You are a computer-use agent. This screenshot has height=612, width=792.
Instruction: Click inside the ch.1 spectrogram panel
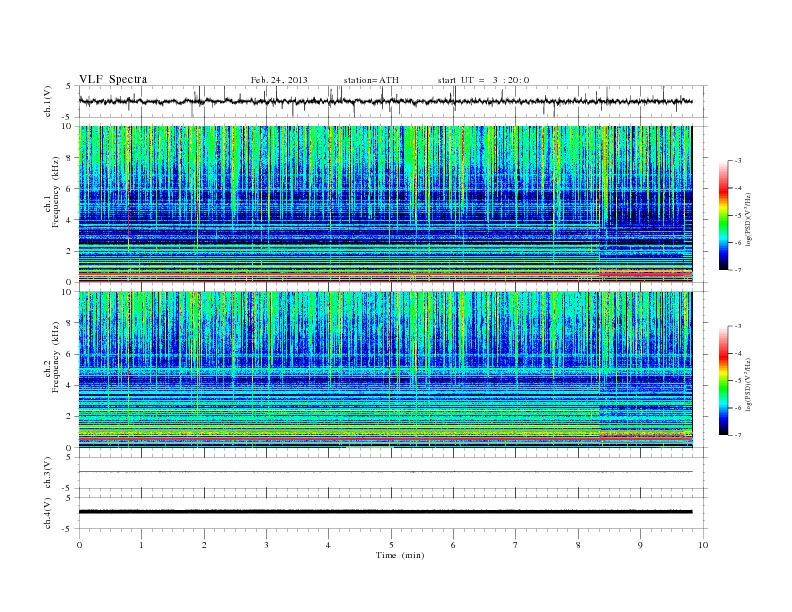(385, 204)
